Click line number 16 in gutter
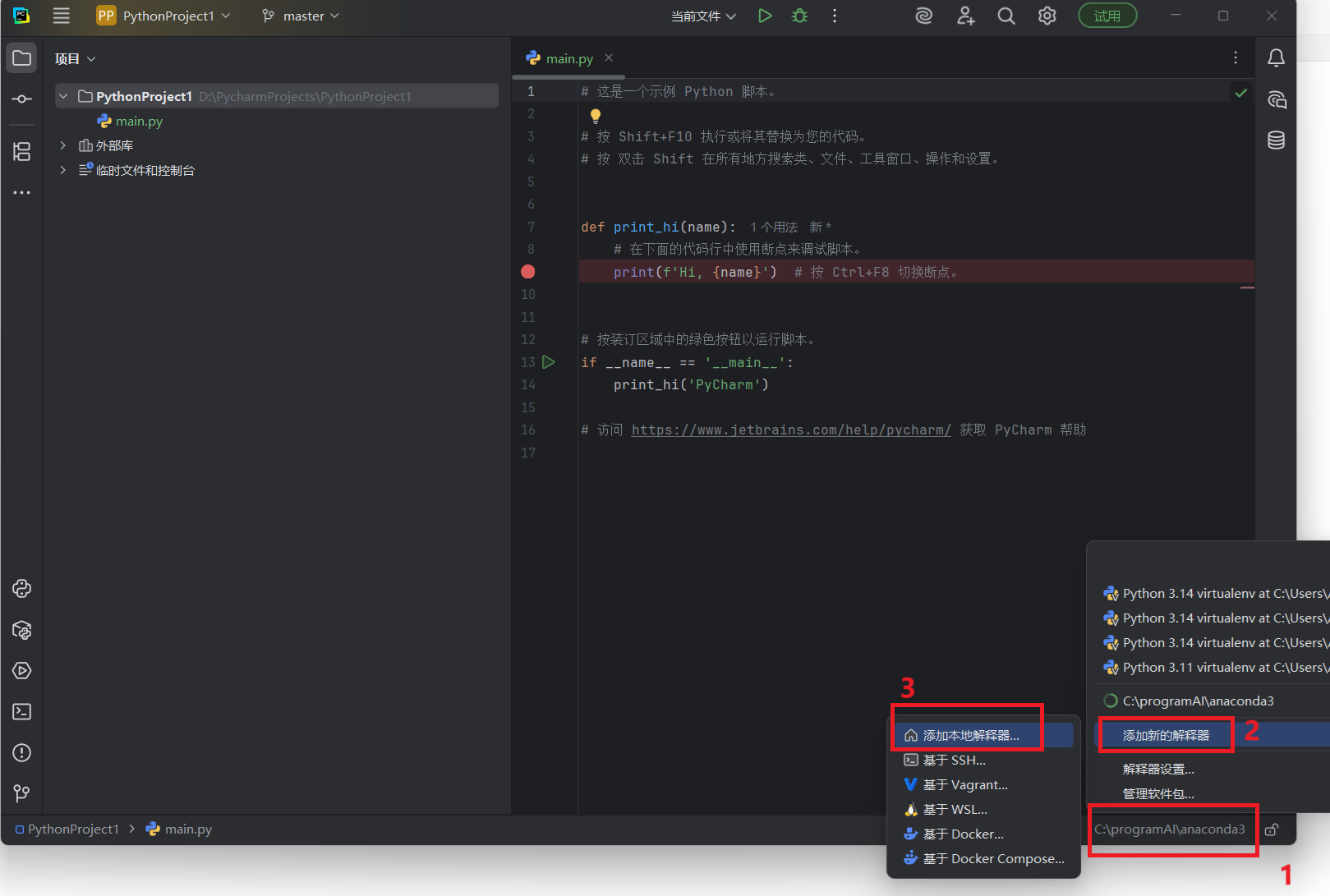1330x896 pixels. [x=528, y=430]
